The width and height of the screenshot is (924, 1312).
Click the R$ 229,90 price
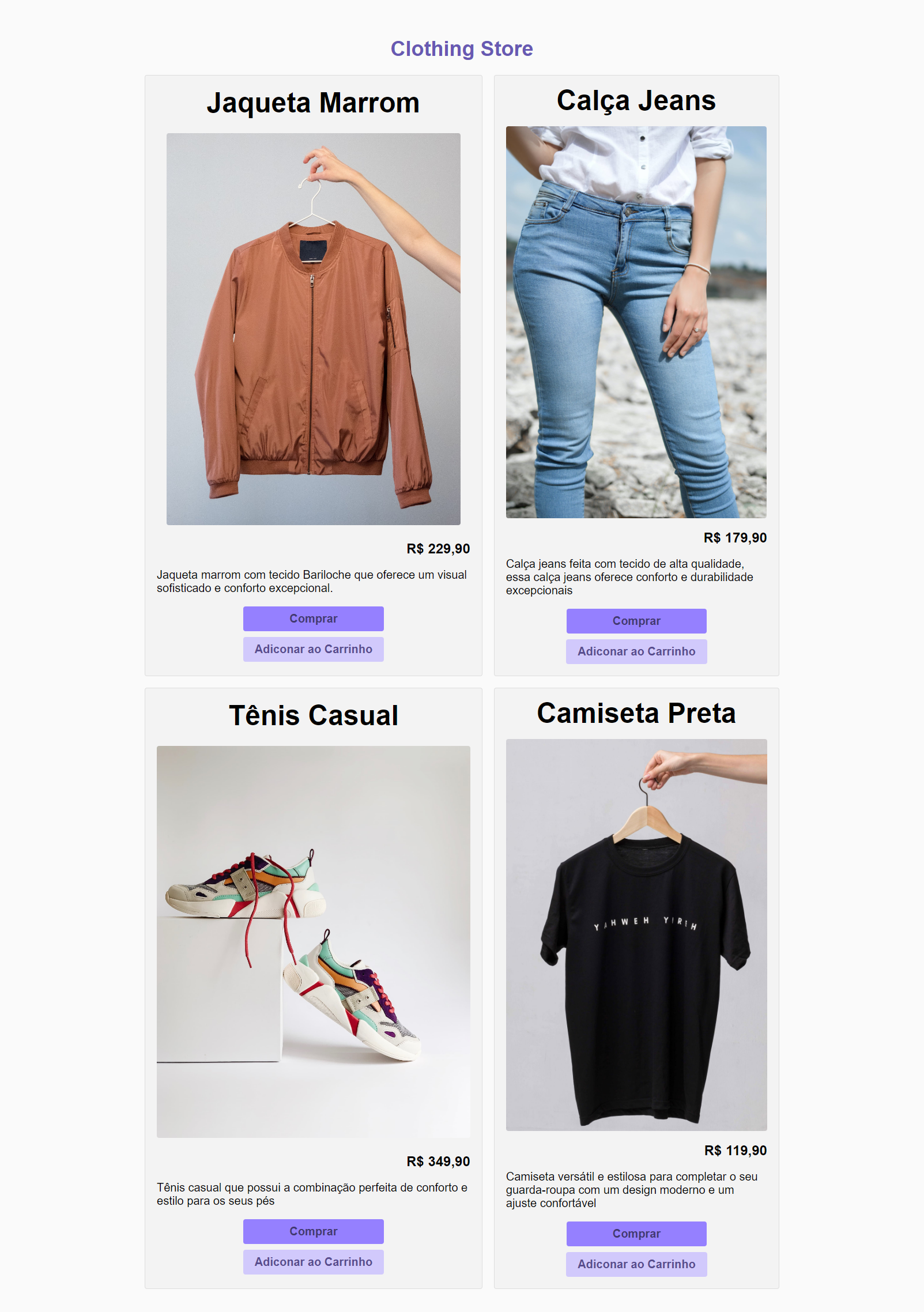pos(438,549)
